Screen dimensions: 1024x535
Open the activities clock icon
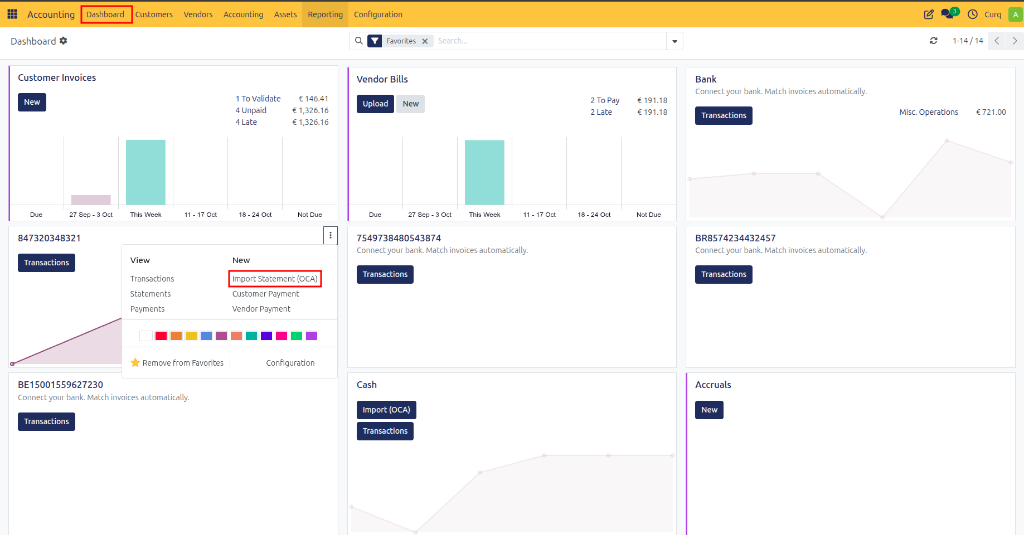[x=972, y=14]
